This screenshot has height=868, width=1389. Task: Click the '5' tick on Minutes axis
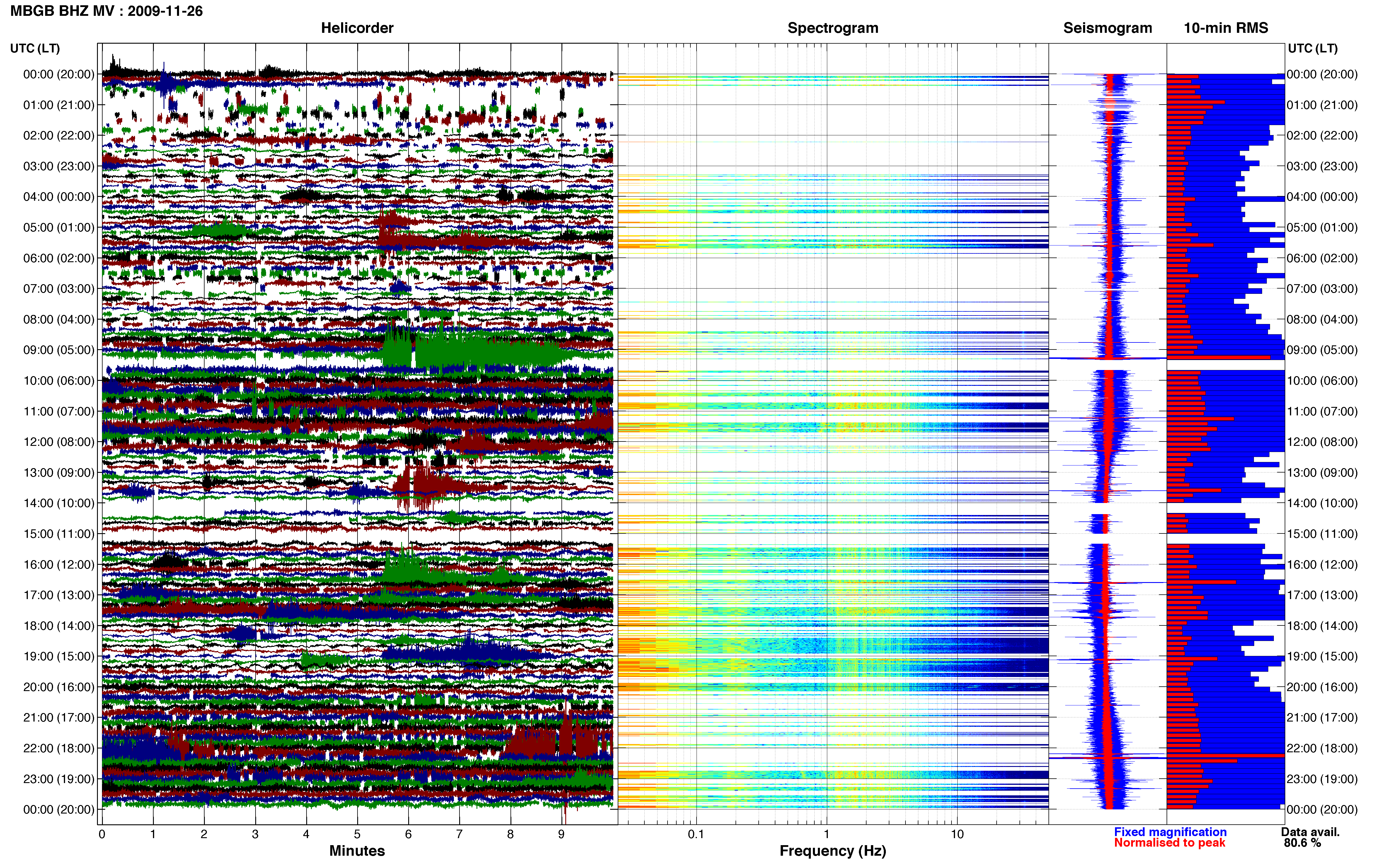357,835
